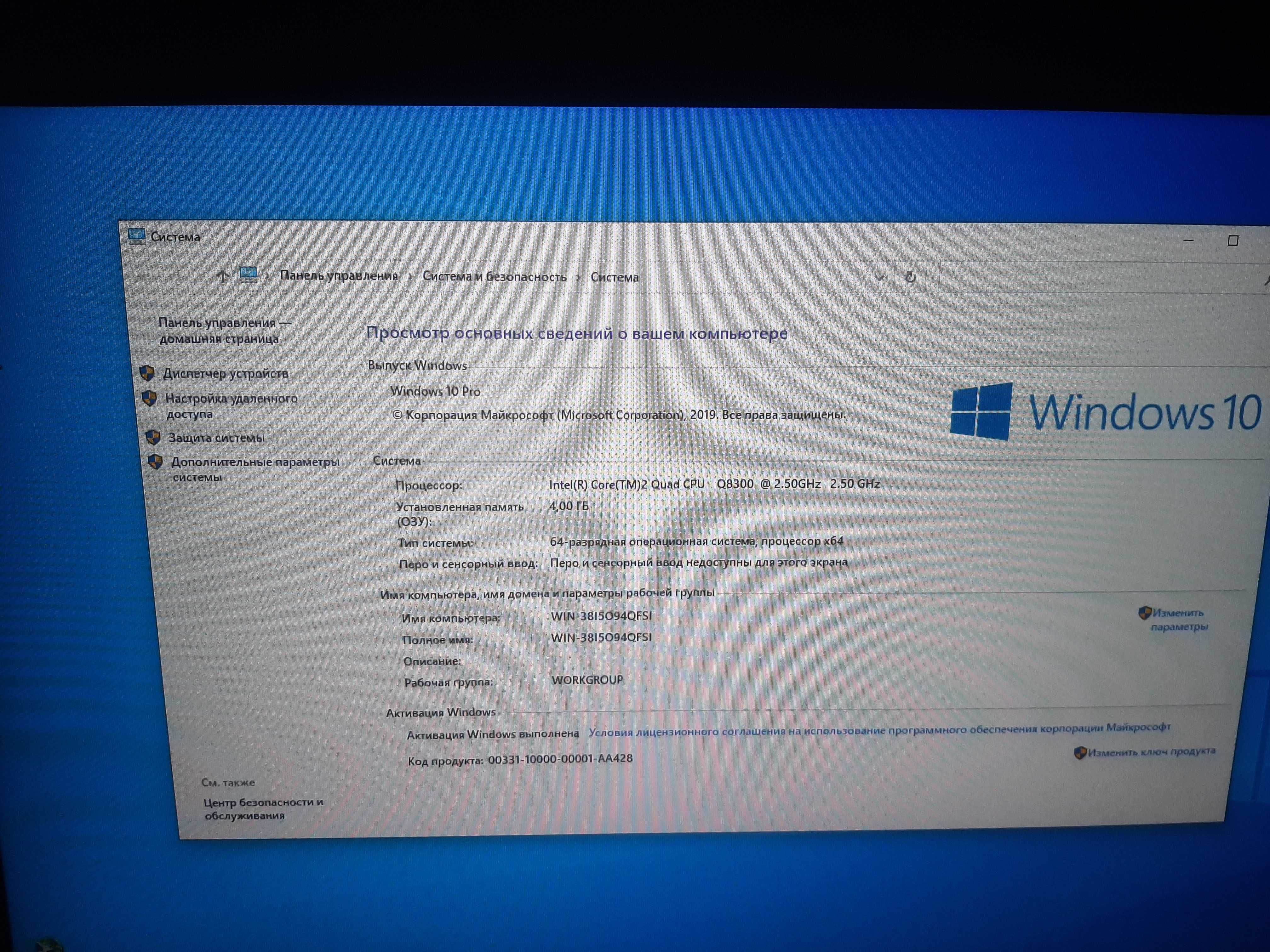Click shield icon beside Дополнительные параметры системы
This screenshot has height=952, width=1270.
156,462
